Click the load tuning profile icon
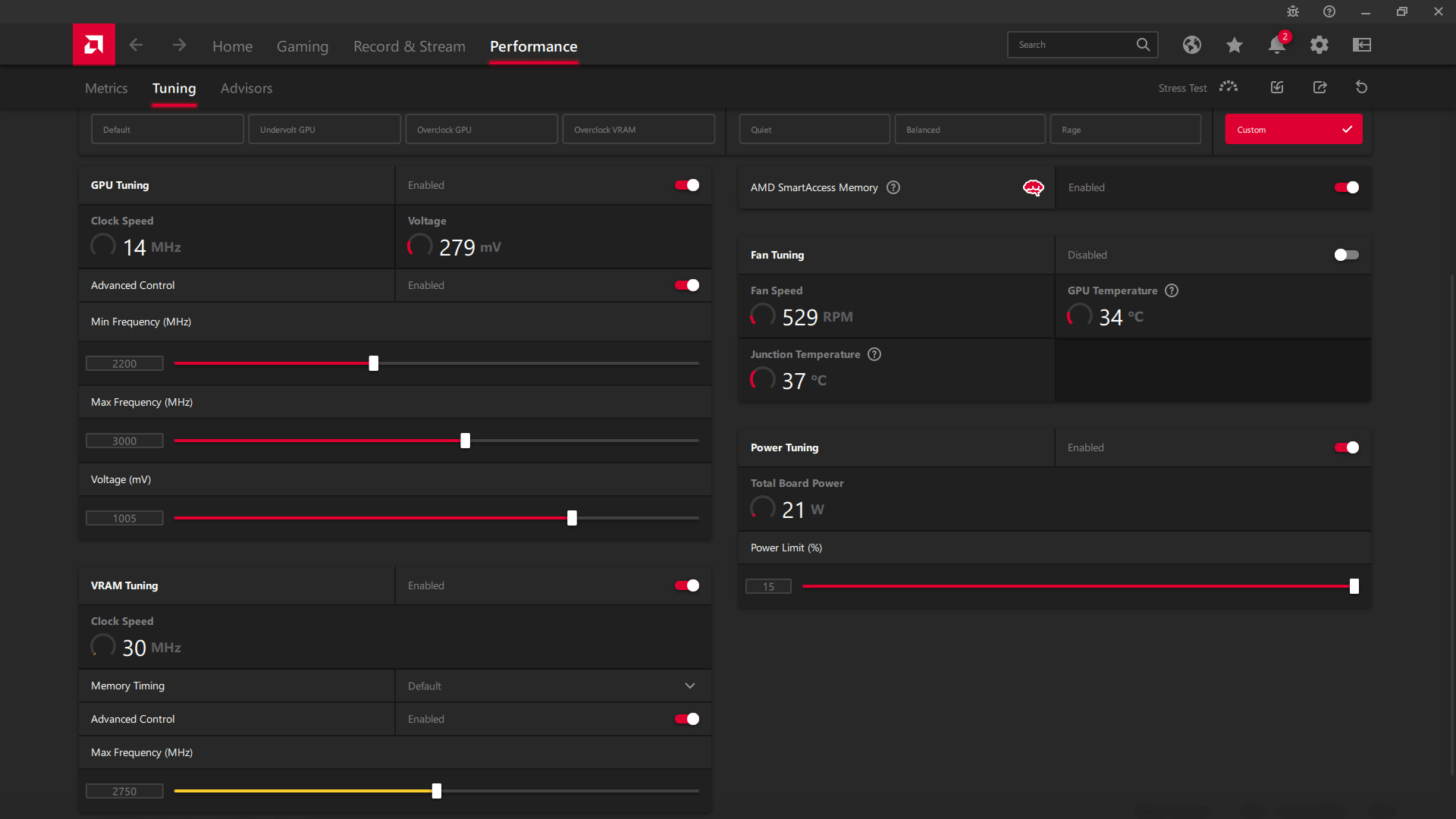Viewport: 1456px width, 819px height. (1277, 87)
